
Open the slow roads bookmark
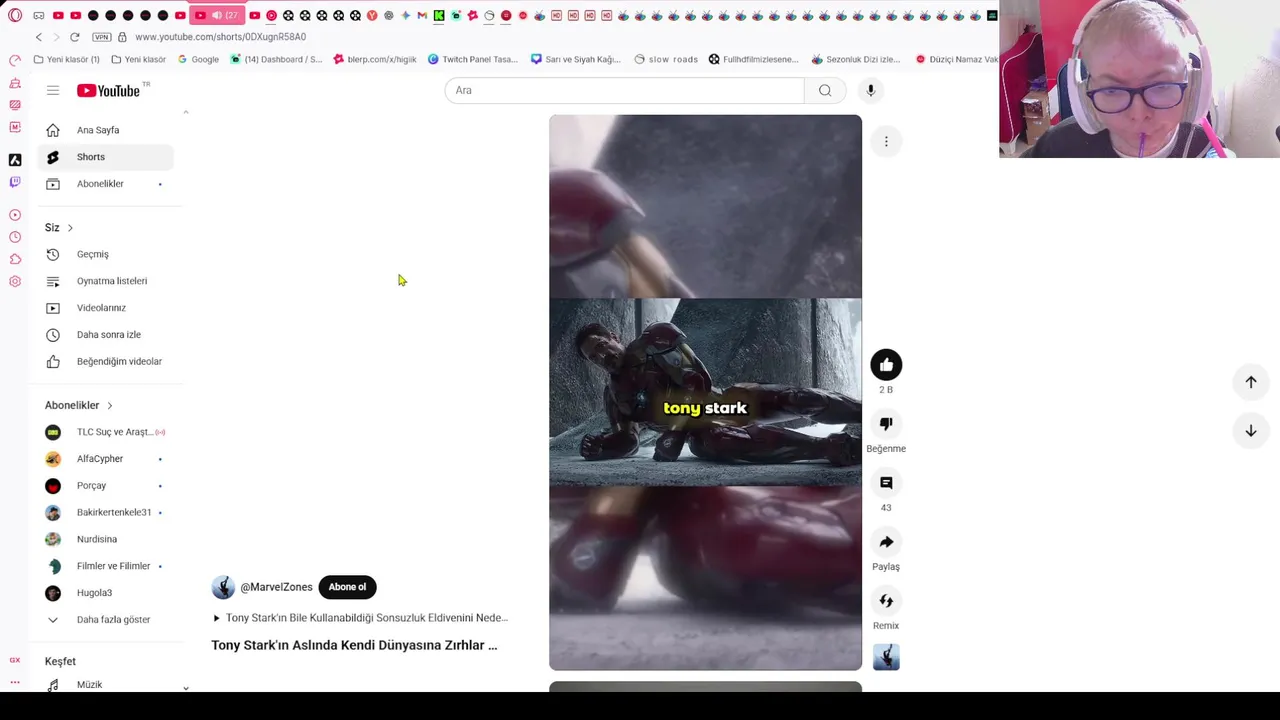click(666, 59)
